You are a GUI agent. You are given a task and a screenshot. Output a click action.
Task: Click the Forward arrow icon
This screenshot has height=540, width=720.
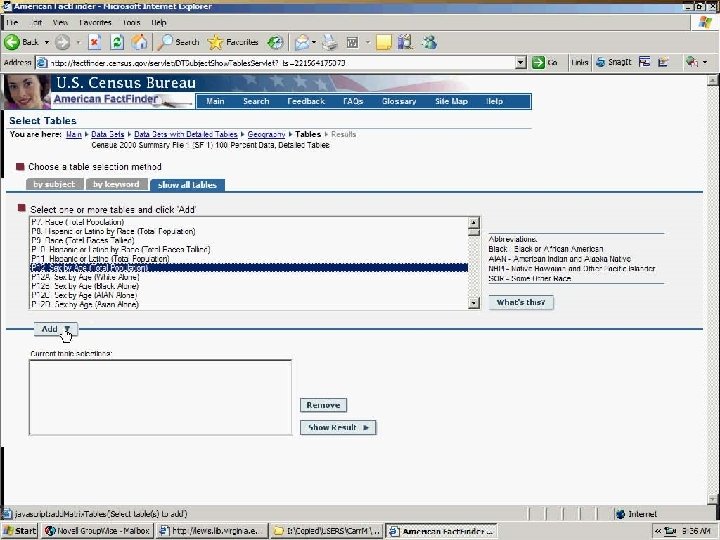click(62, 43)
